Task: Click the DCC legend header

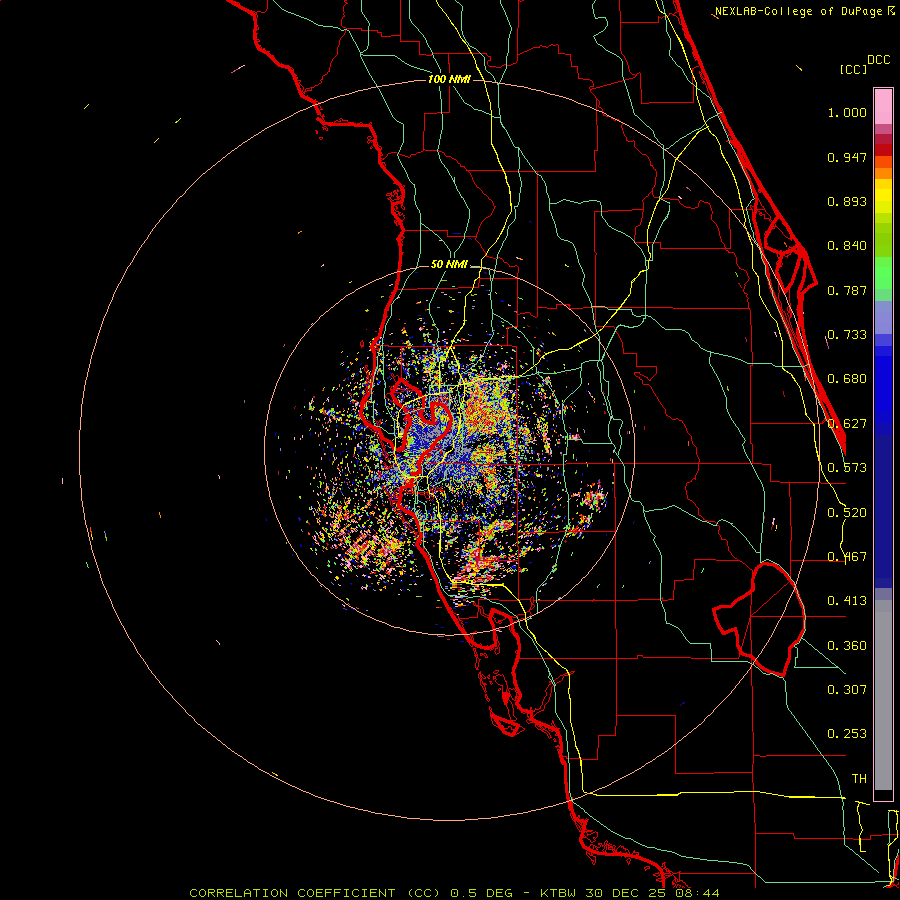Action: tap(879, 60)
